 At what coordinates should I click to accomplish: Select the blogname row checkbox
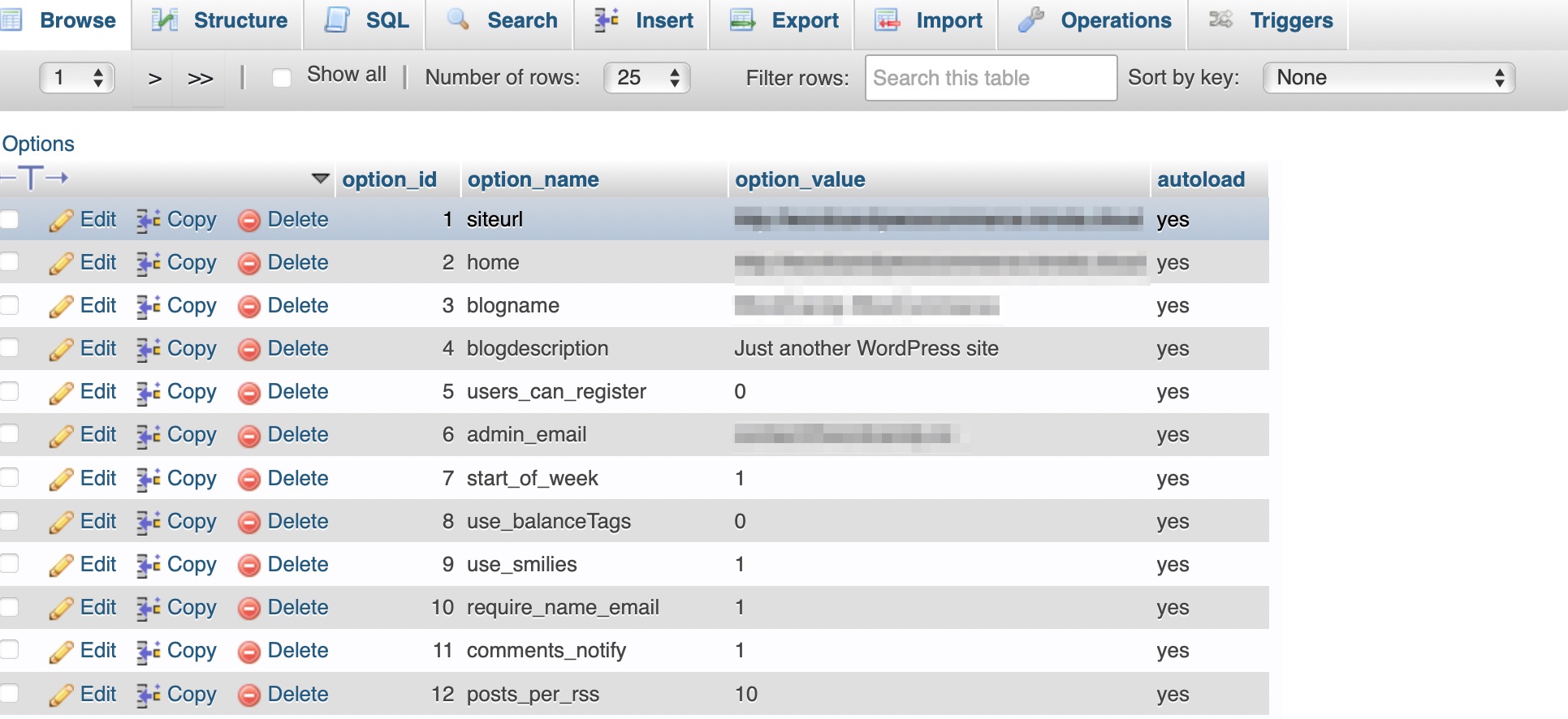coord(9,305)
